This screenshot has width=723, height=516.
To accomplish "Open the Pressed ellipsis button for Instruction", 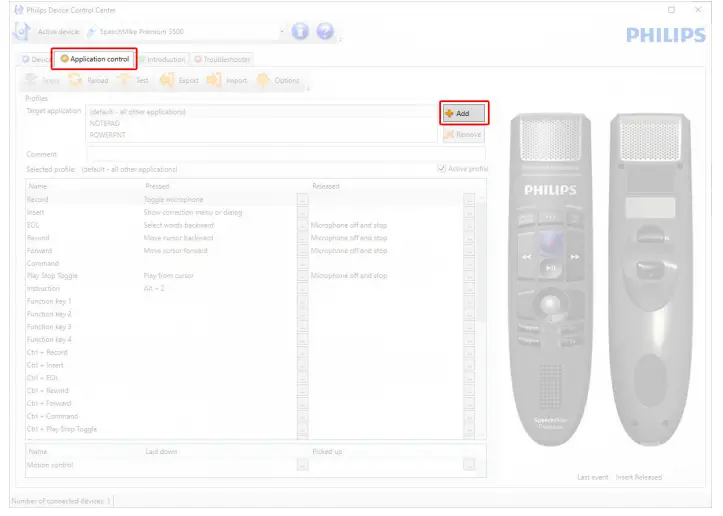I will tap(302, 289).
